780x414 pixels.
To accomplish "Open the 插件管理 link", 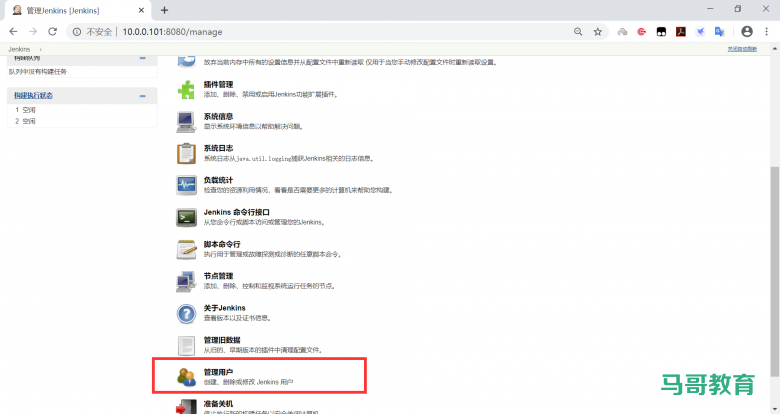I will 218,85.
